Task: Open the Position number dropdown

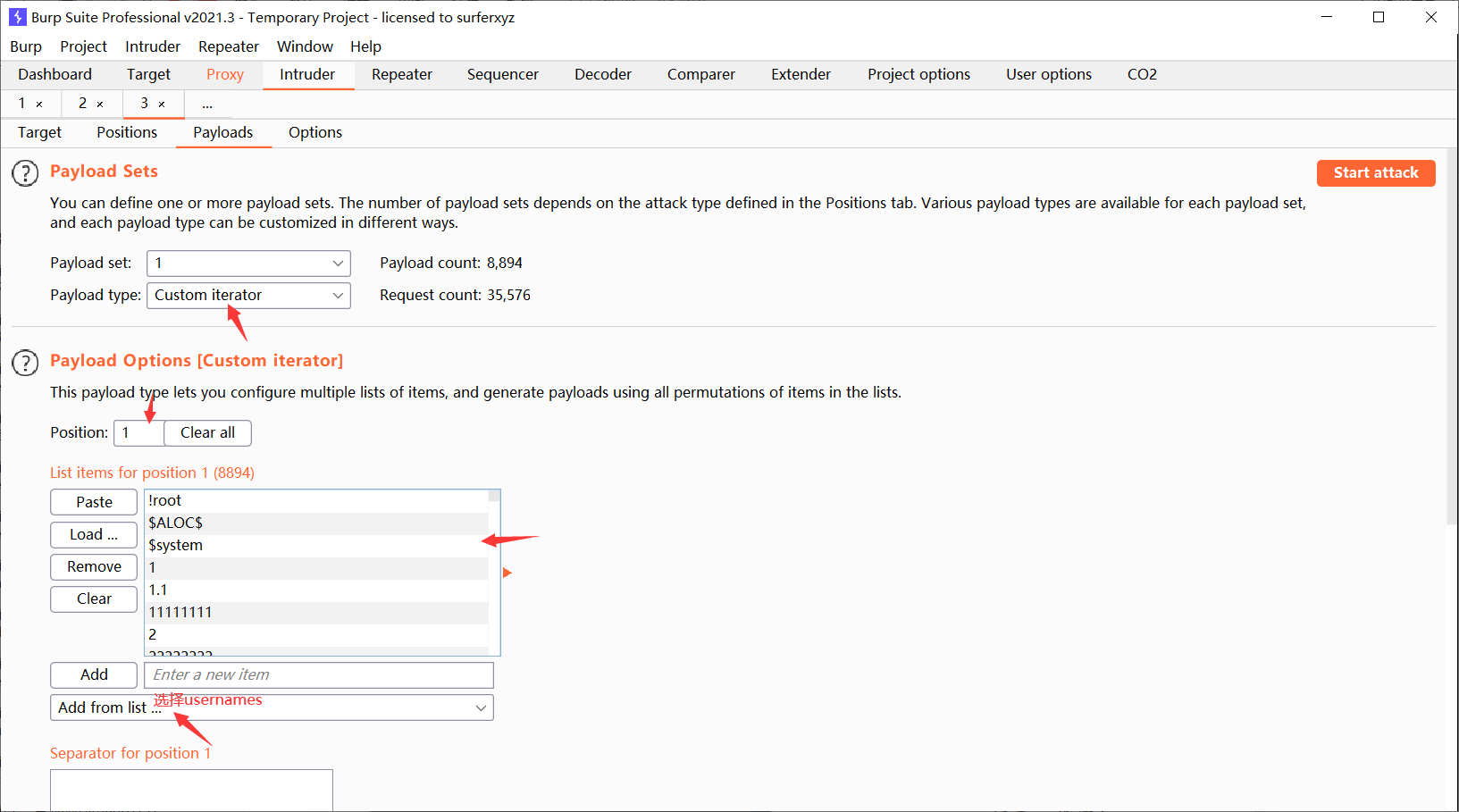Action: tap(138, 432)
